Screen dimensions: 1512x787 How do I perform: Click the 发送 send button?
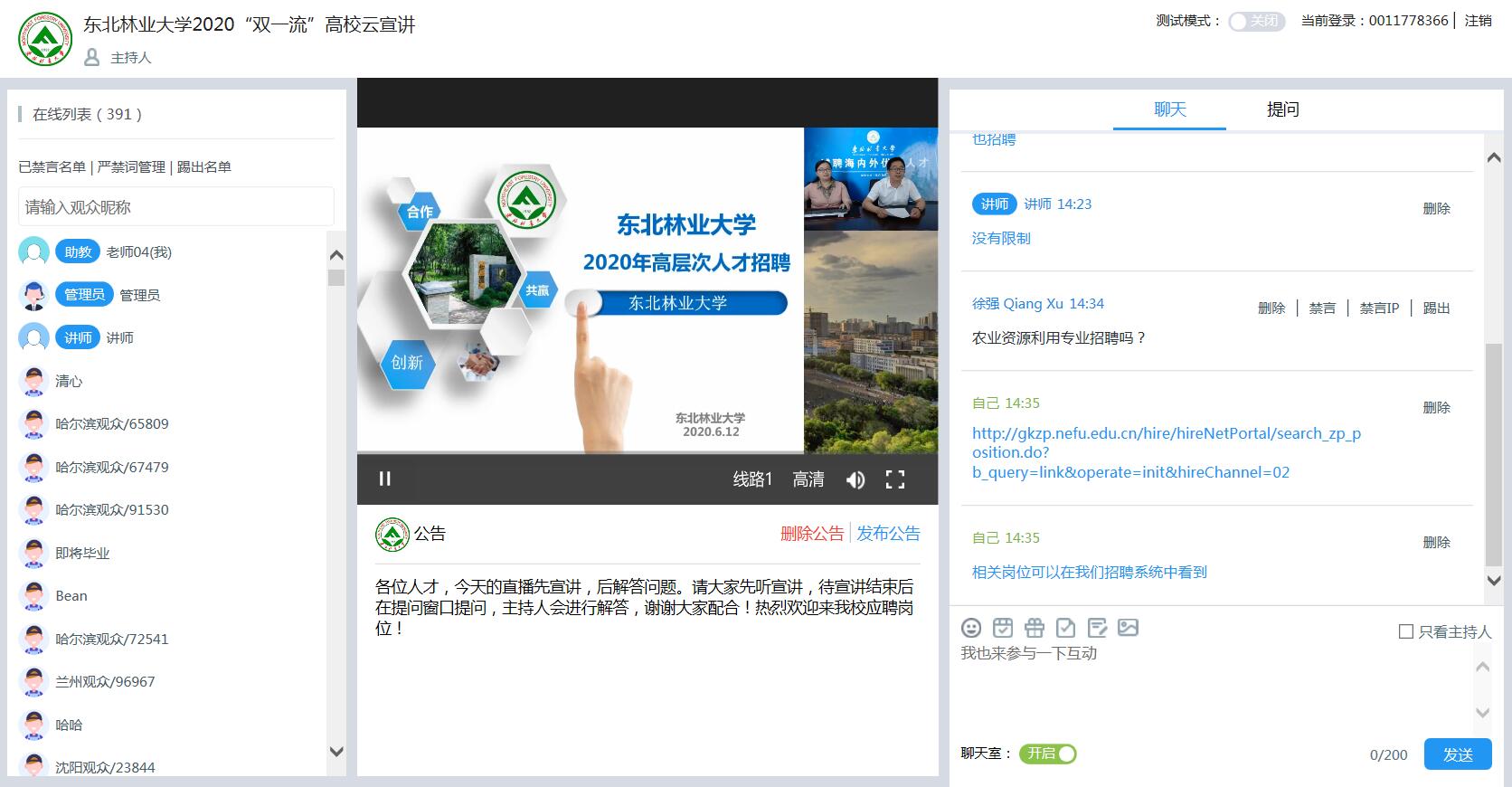point(1457,754)
